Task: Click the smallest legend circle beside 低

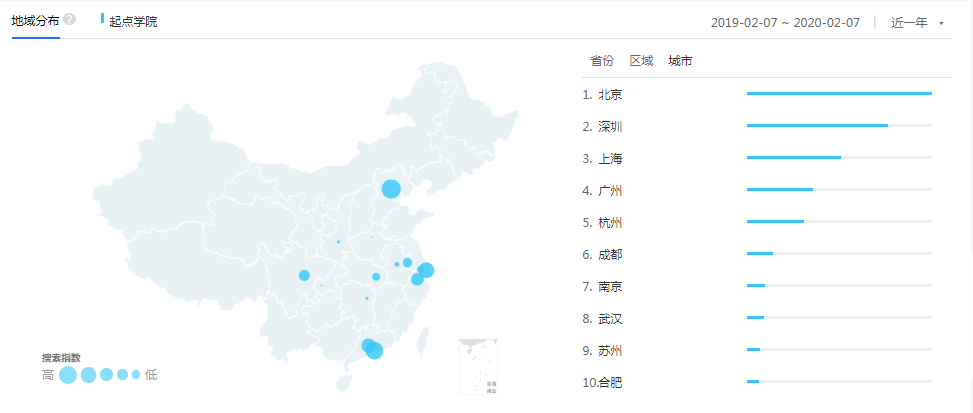Action: tap(136, 375)
